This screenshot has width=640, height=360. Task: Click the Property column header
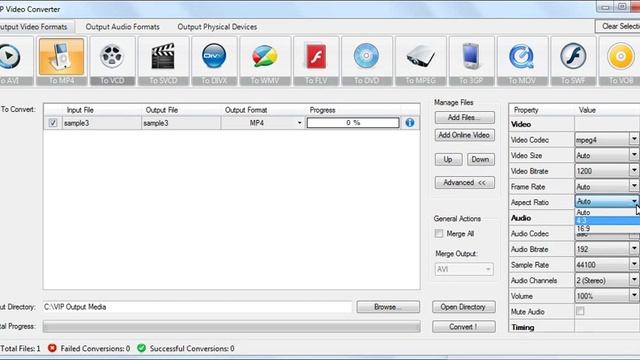click(x=526, y=110)
